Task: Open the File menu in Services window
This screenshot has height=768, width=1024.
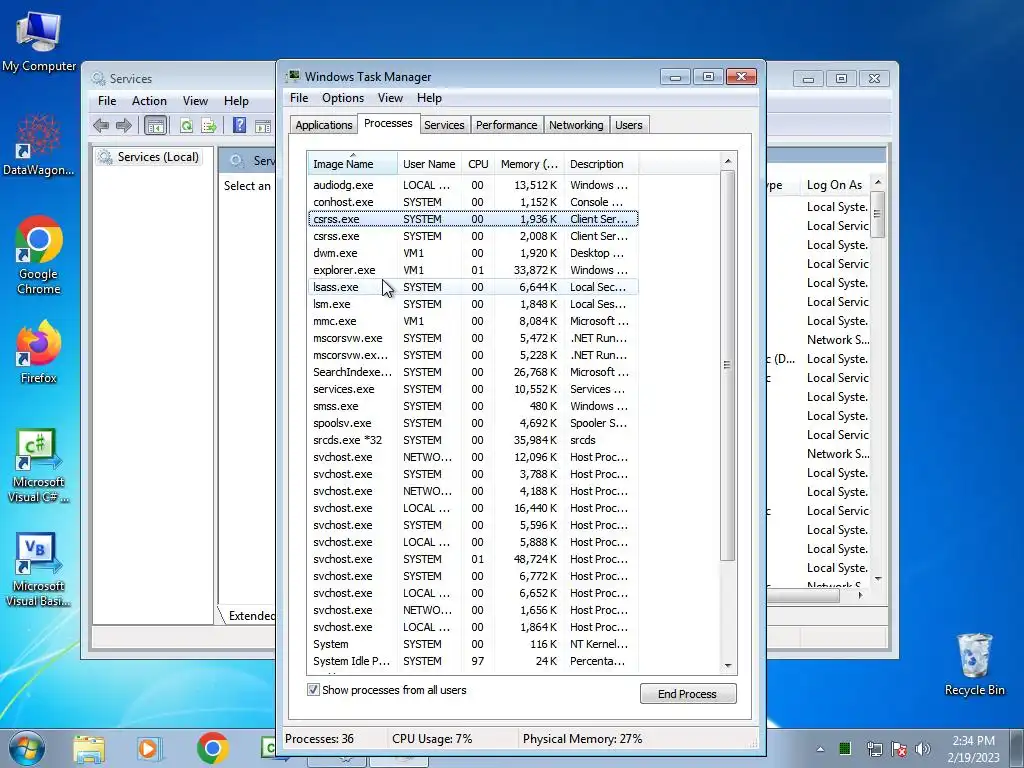Action: point(107,101)
